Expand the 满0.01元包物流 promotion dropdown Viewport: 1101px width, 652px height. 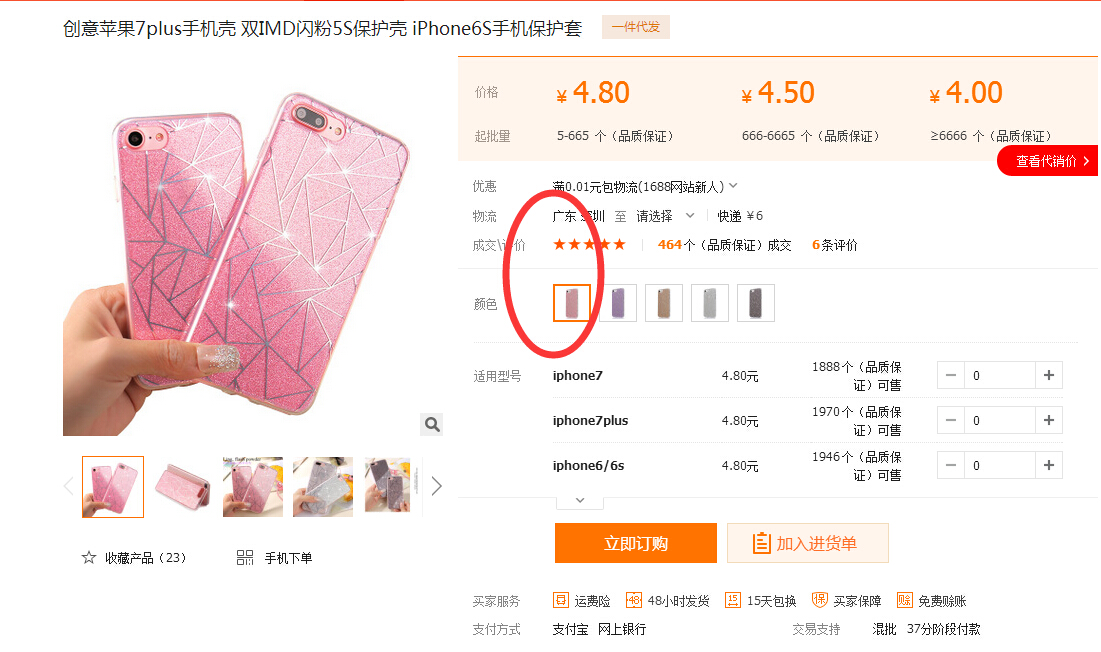[733, 186]
